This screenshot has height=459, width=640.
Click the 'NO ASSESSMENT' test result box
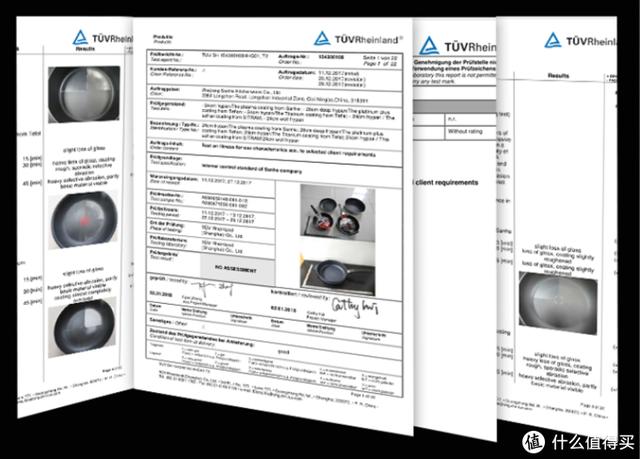pos(237,269)
